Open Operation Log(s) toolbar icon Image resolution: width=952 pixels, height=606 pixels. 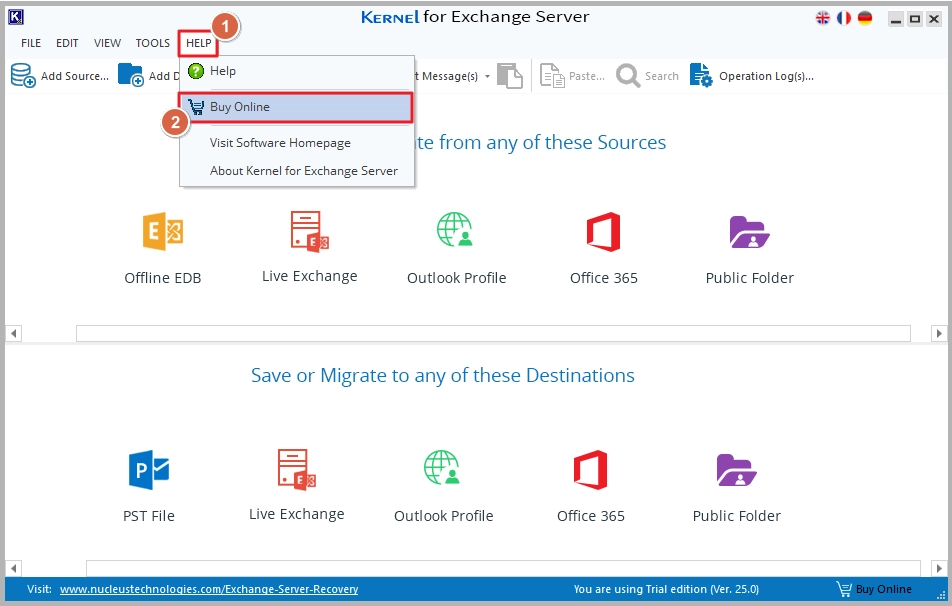click(701, 76)
